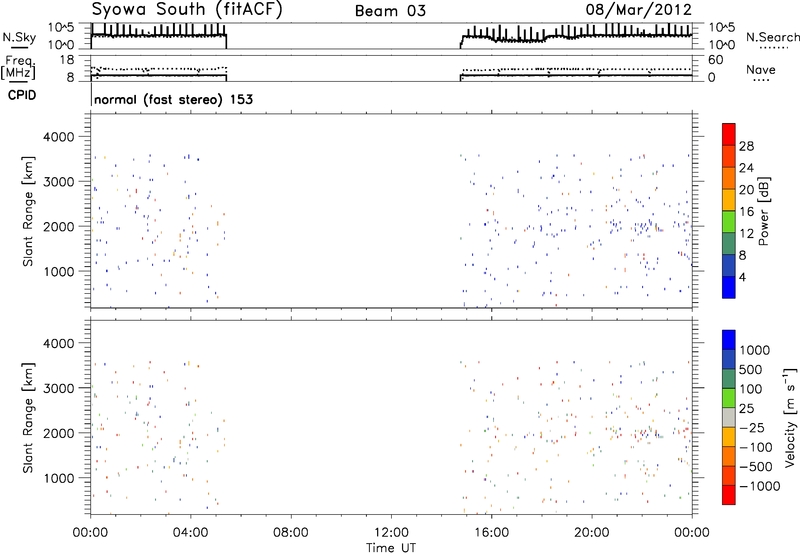Select the 'Beam 03' header label
This screenshot has width=800, height=554.
click(x=390, y=11)
